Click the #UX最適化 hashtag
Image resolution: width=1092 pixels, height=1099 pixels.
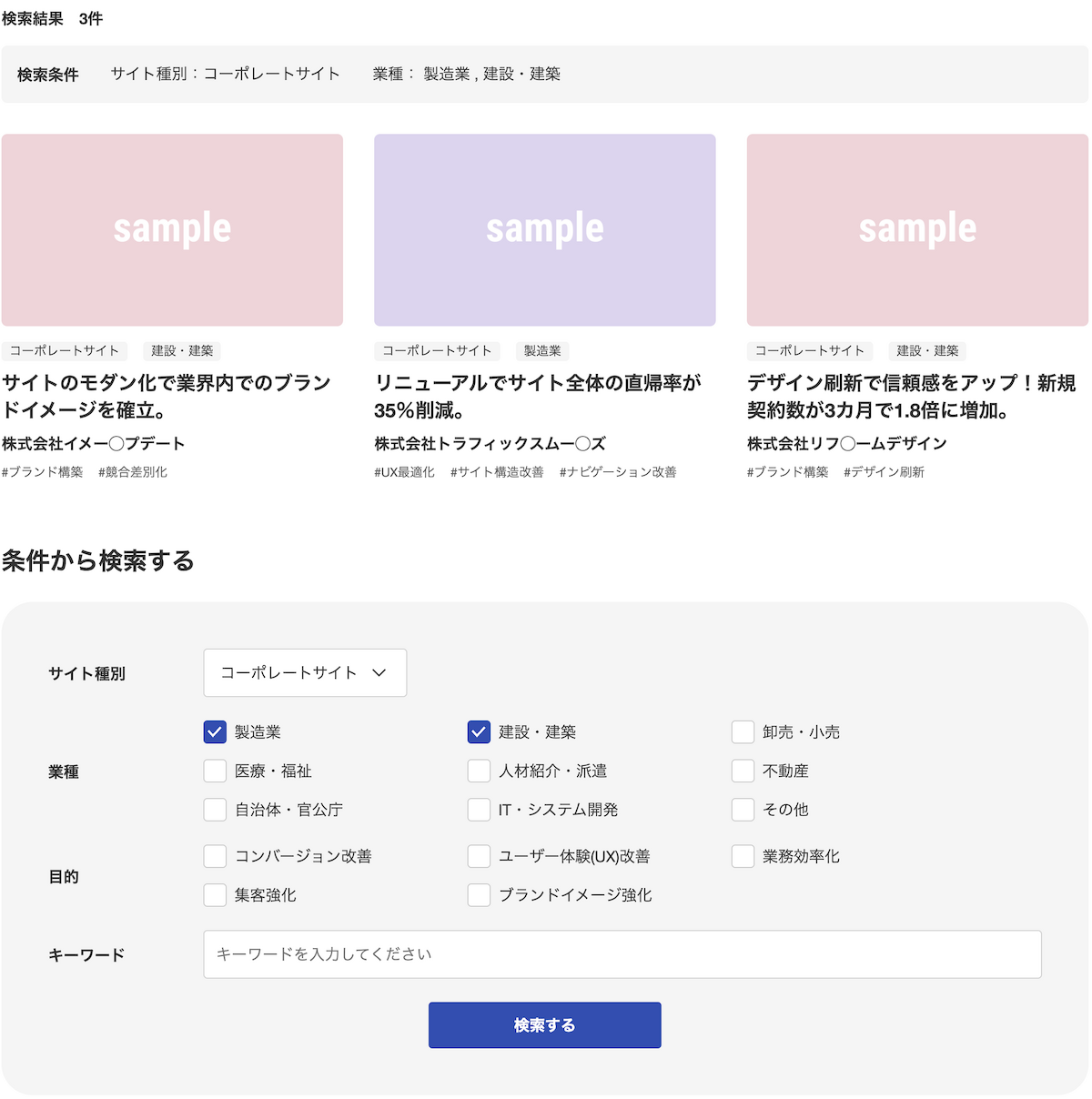tap(405, 472)
